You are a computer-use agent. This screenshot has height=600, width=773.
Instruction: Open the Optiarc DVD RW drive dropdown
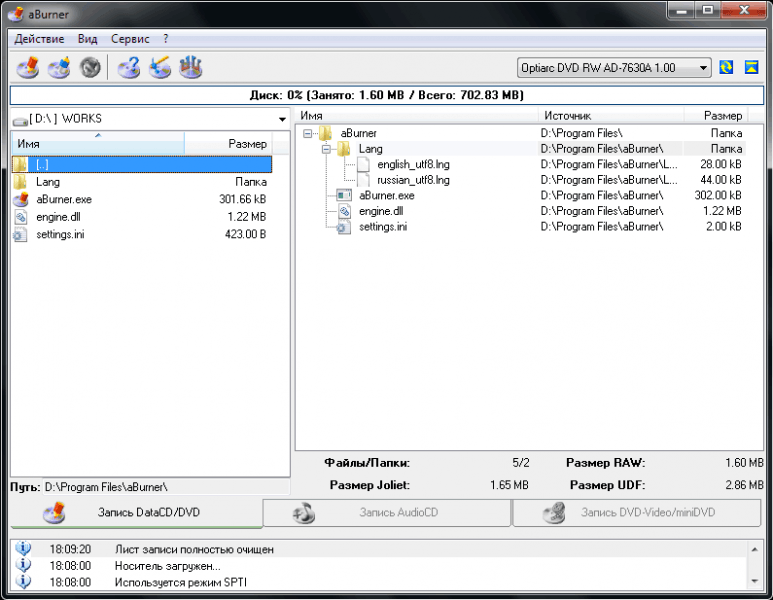pyautogui.click(x=703, y=68)
